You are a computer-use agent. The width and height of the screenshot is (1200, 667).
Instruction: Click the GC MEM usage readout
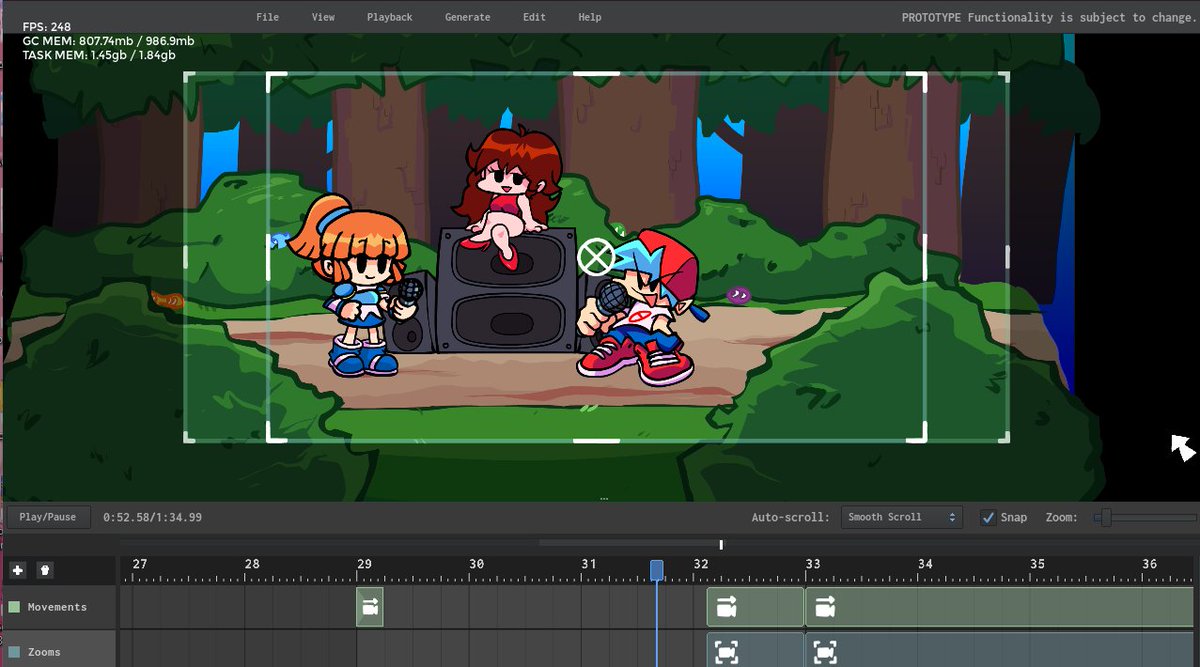point(108,41)
